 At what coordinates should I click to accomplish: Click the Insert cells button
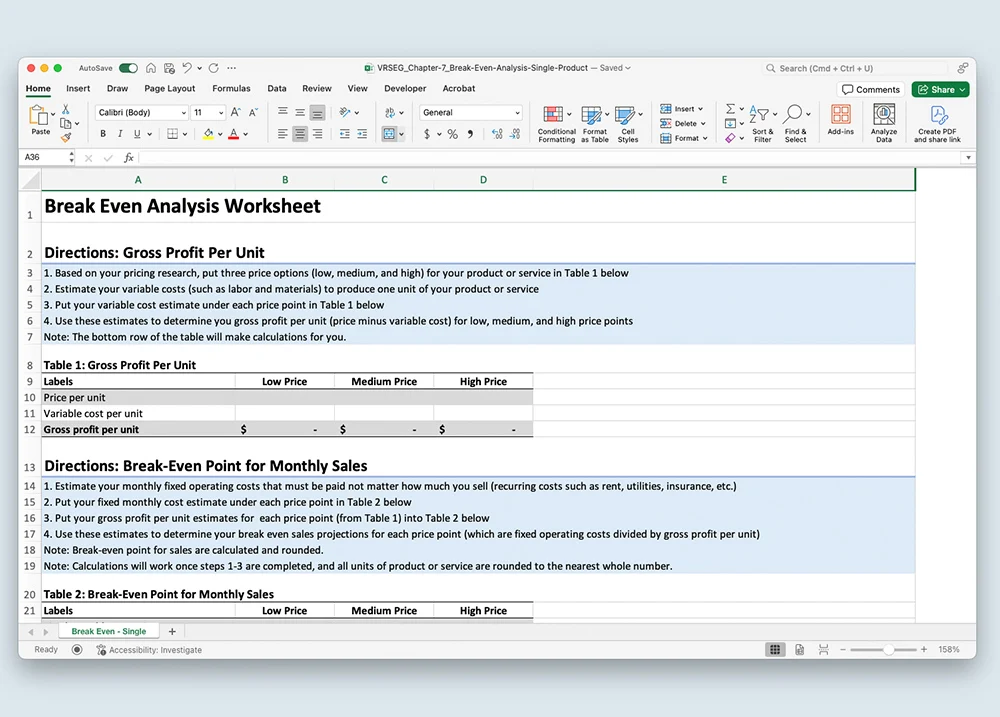coord(682,109)
